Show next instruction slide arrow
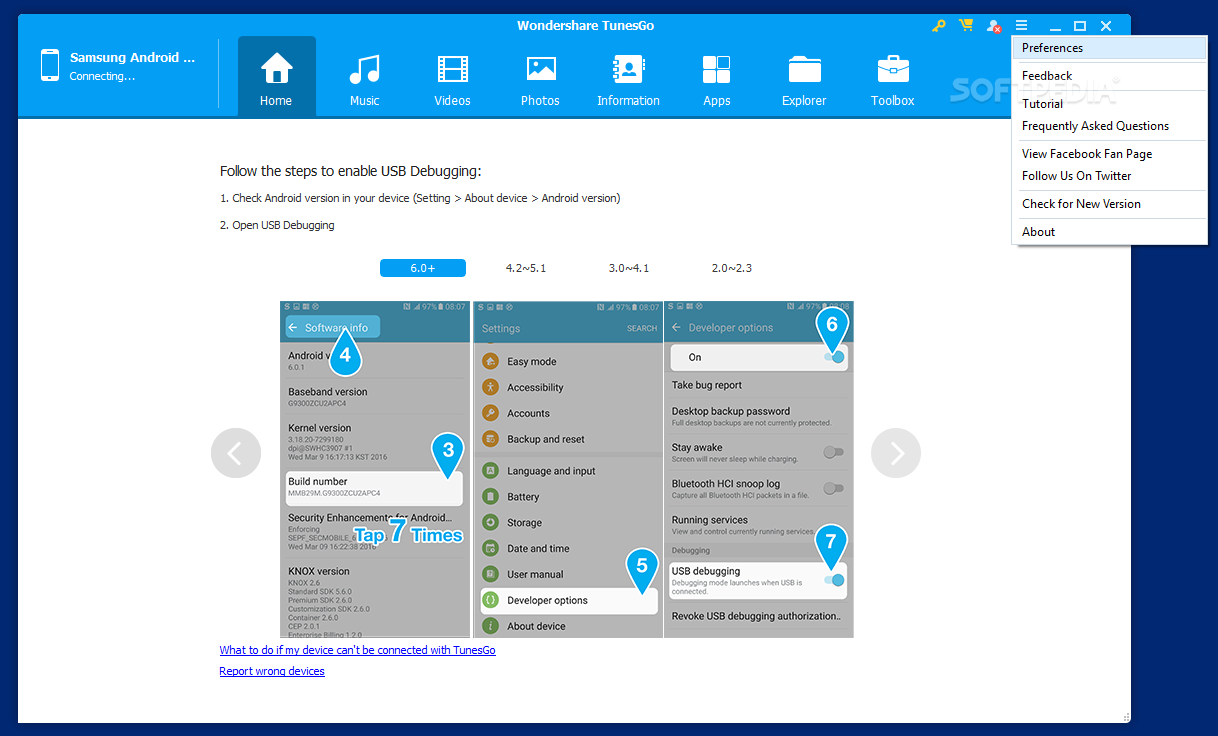1218x736 pixels. (896, 453)
